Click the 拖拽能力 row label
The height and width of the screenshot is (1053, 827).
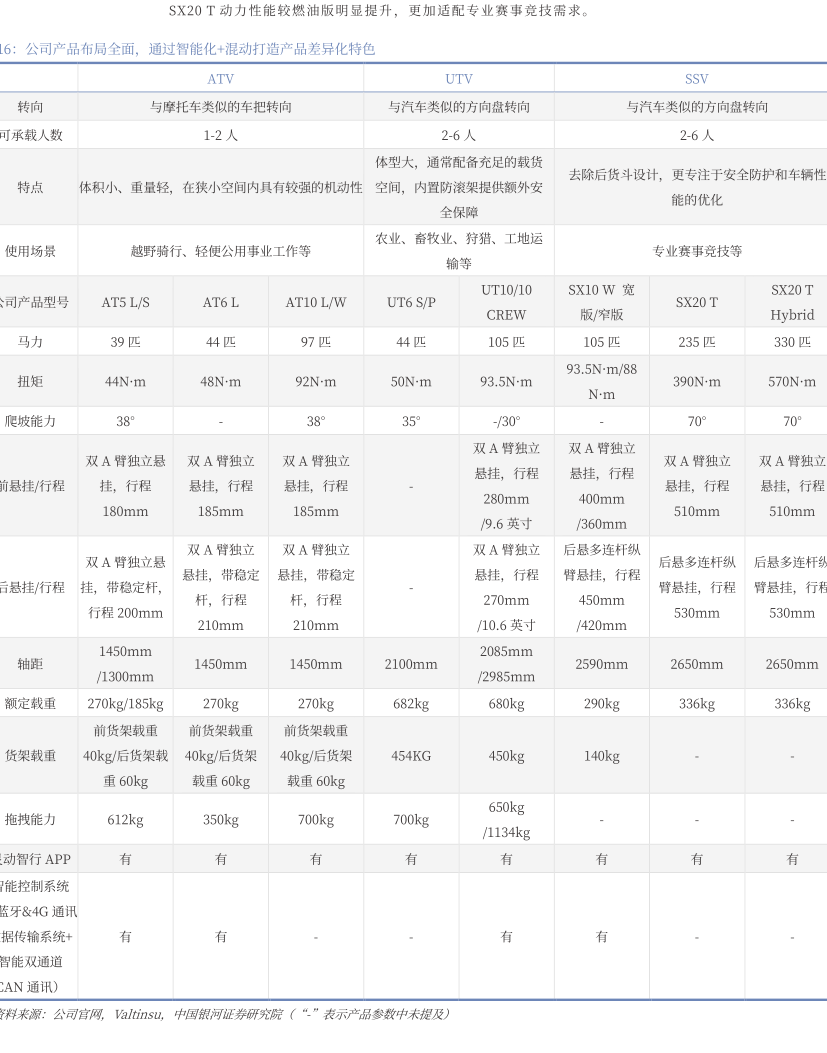pos(31,820)
